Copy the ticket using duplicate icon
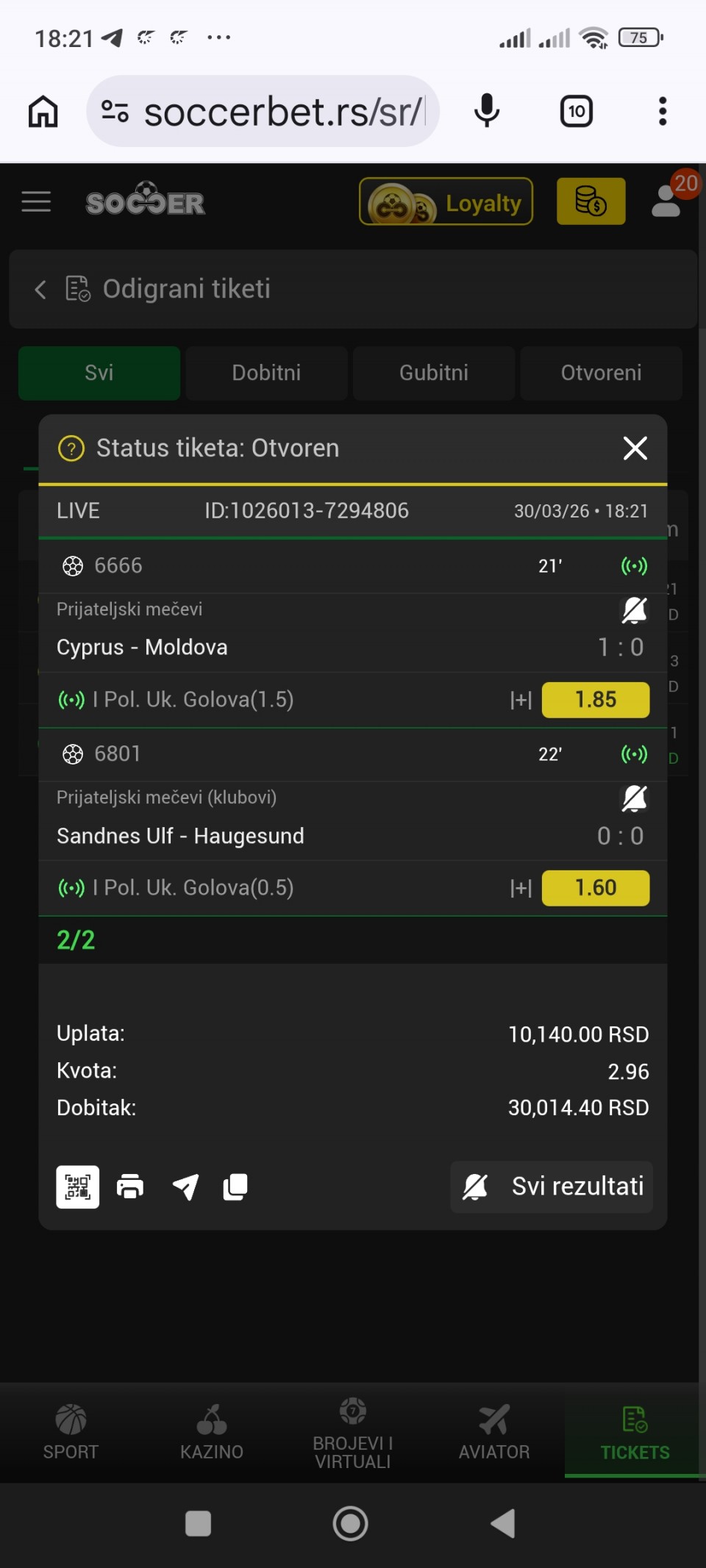Viewport: 706px width, 1568px height. click(x=235, y=1186)
